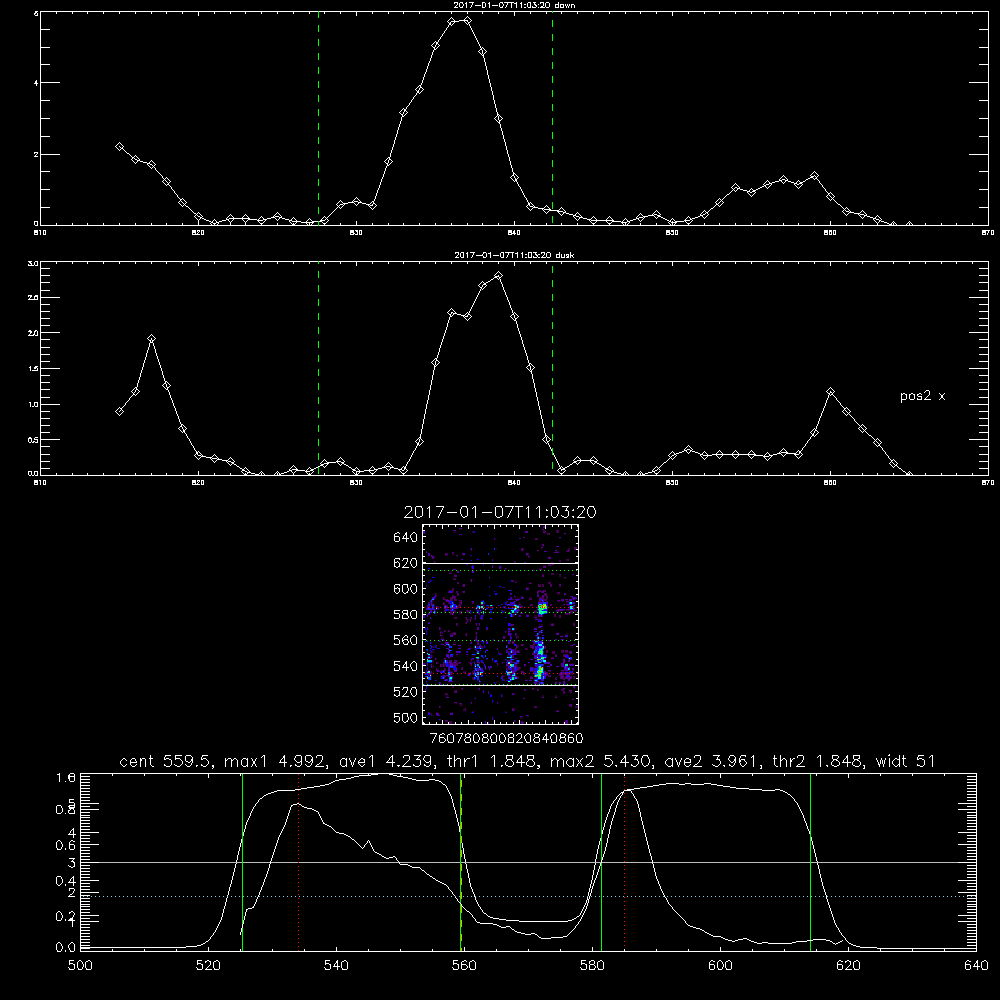Click bottom profile plot x-axis label 500
Image resolution: width=1000 pixels, height=1000 pixels.
coord(80,966)
